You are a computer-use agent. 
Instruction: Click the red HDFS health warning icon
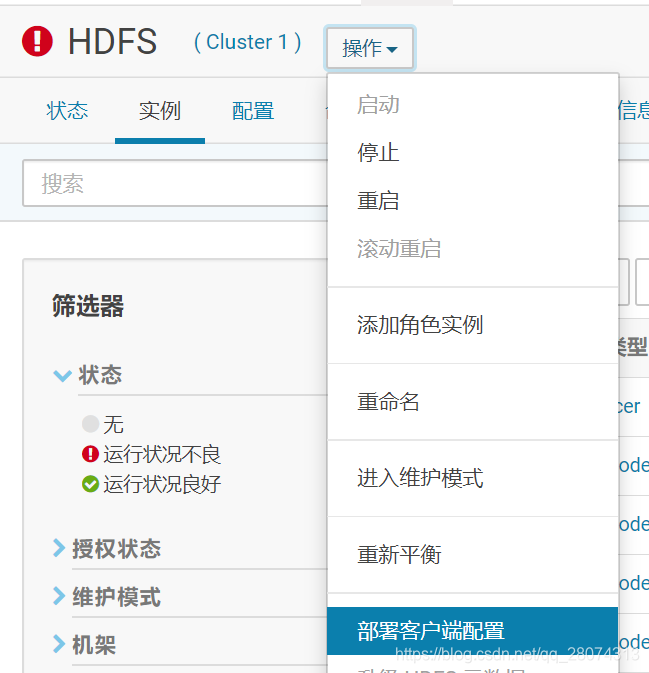coord(37,41)
